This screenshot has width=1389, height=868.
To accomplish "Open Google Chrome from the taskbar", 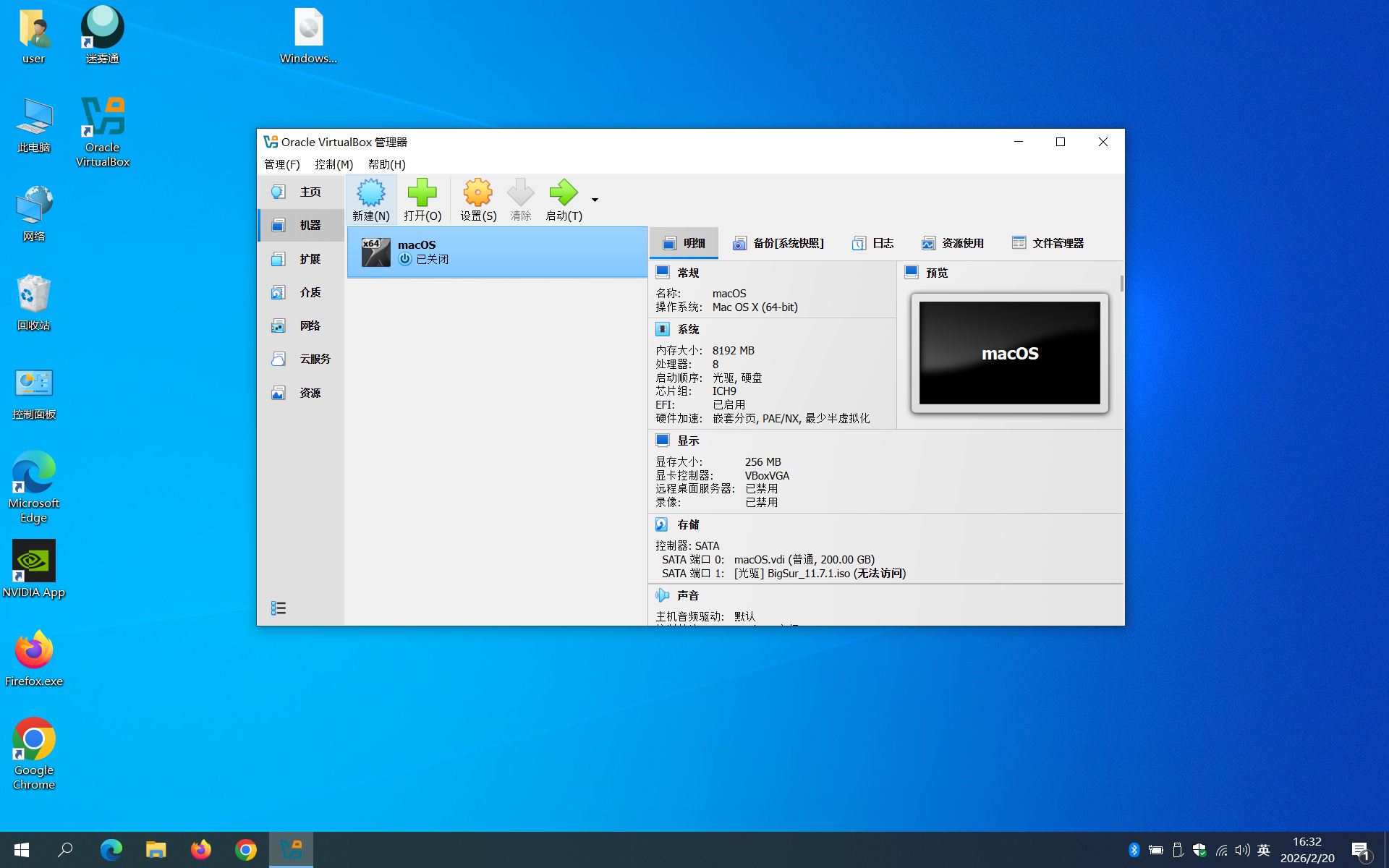I will click(246, 850).
